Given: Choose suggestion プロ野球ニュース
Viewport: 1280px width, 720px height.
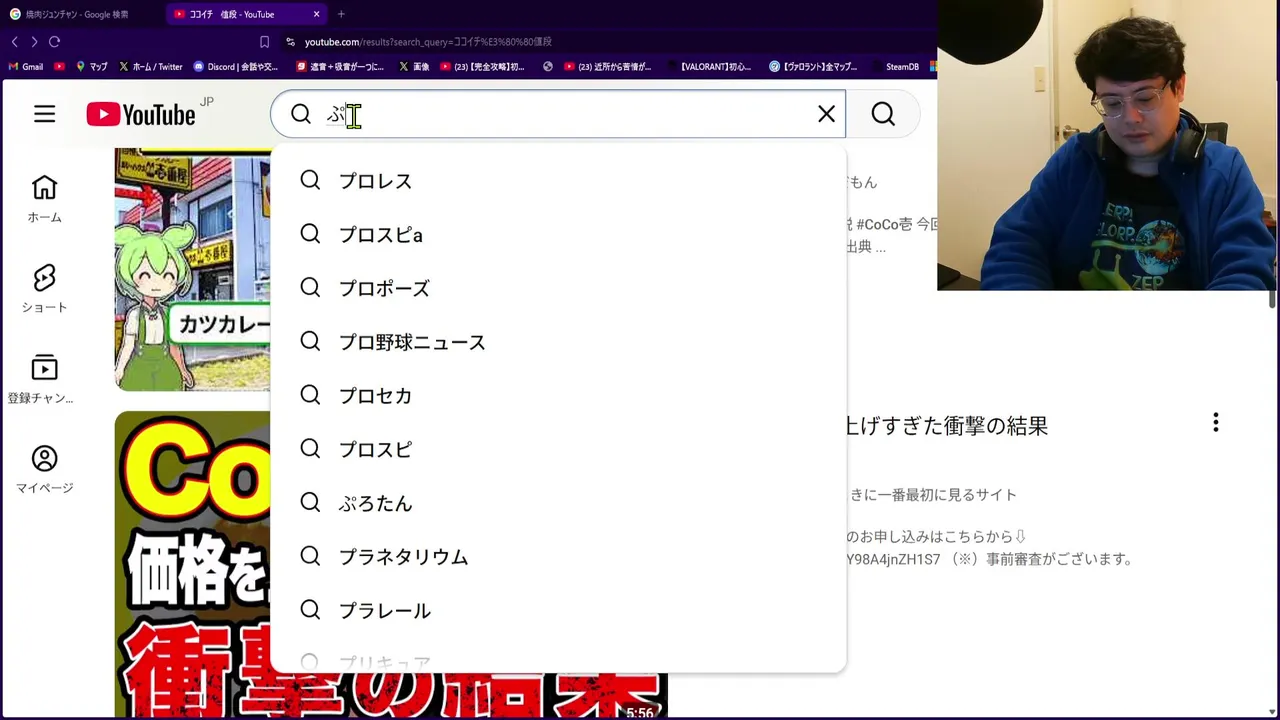Looking at the screenshot, I should pyautogui.click(x=558, y=342).
